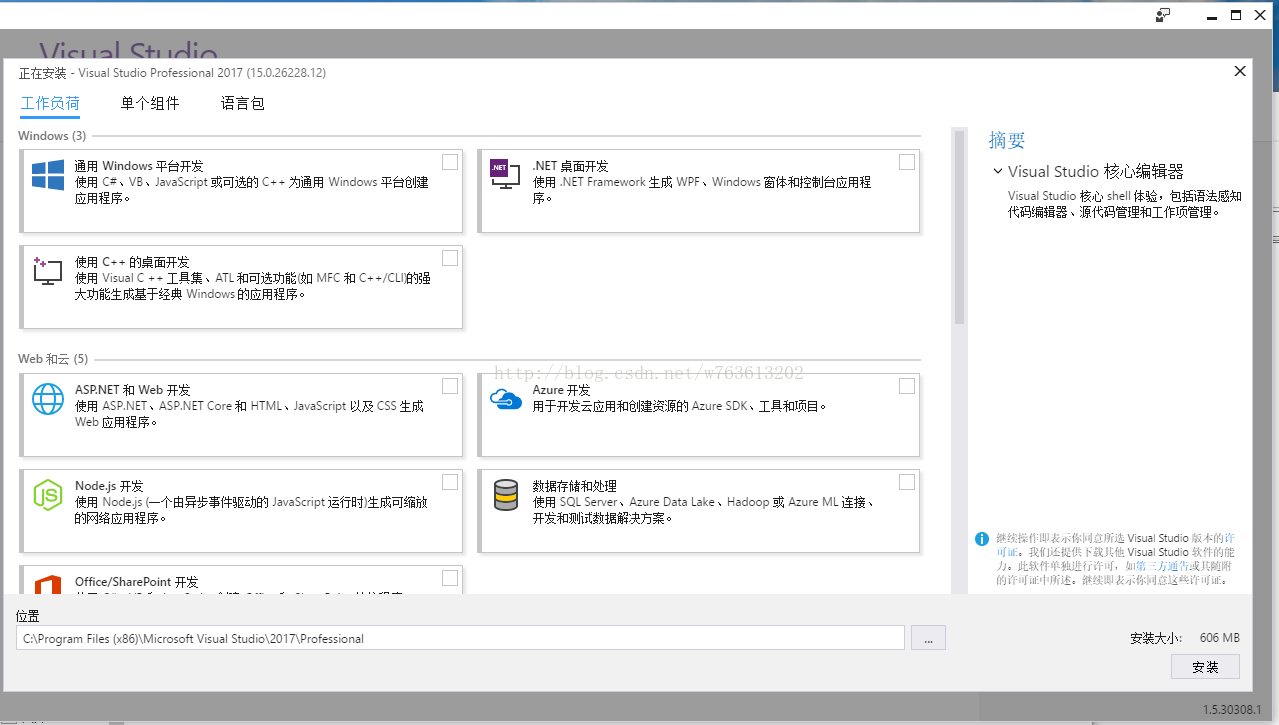Click the 摘要 heading
This screenshot has height=725, width=1279.
point(1007,140)
